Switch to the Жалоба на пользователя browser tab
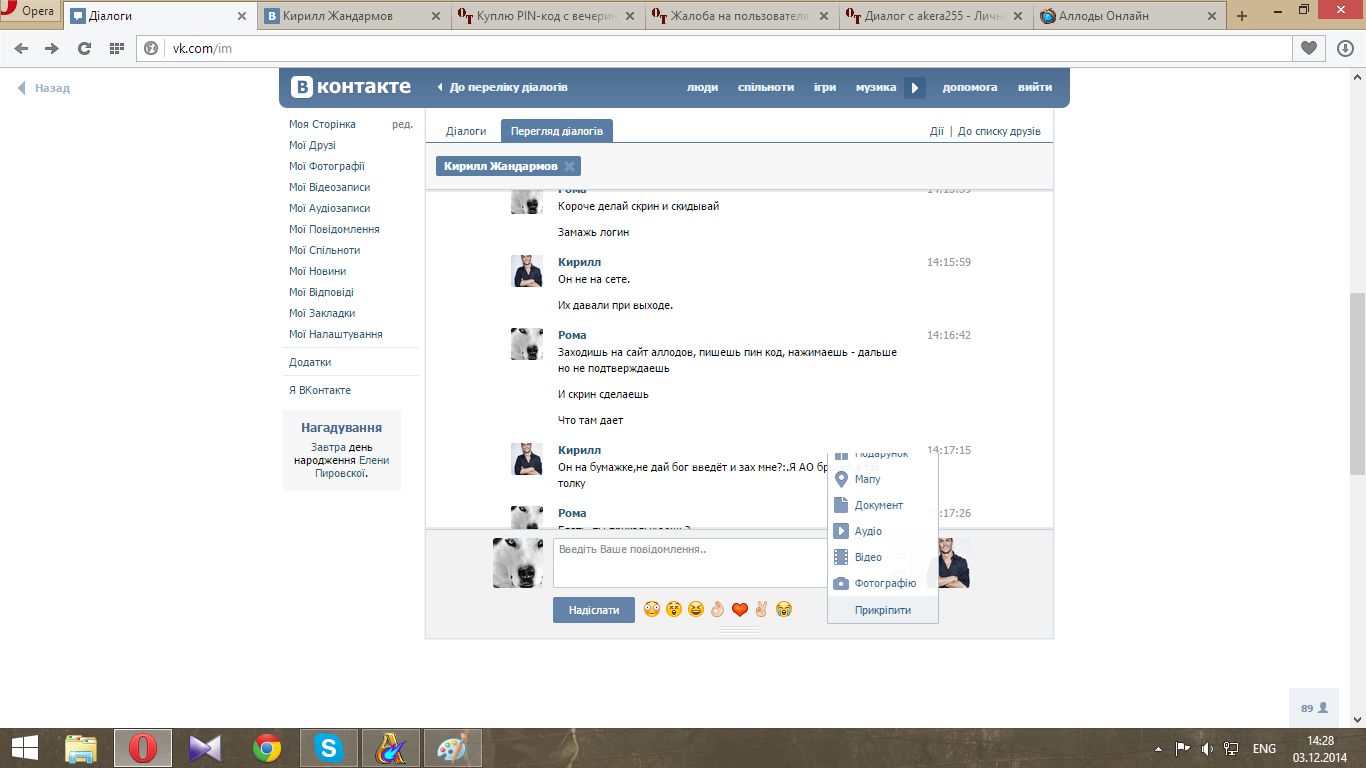Screen dimensions: 1366x768 click(740, 15)
